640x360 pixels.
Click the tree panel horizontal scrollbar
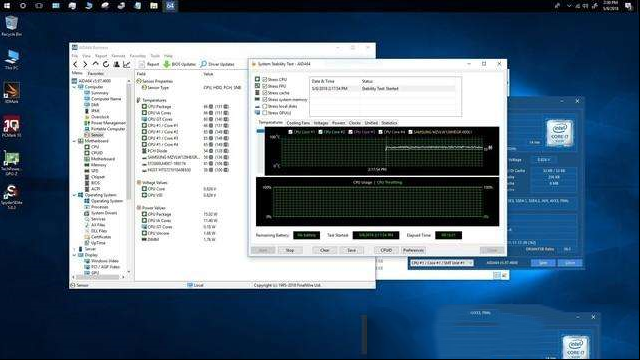coord(98,277)
